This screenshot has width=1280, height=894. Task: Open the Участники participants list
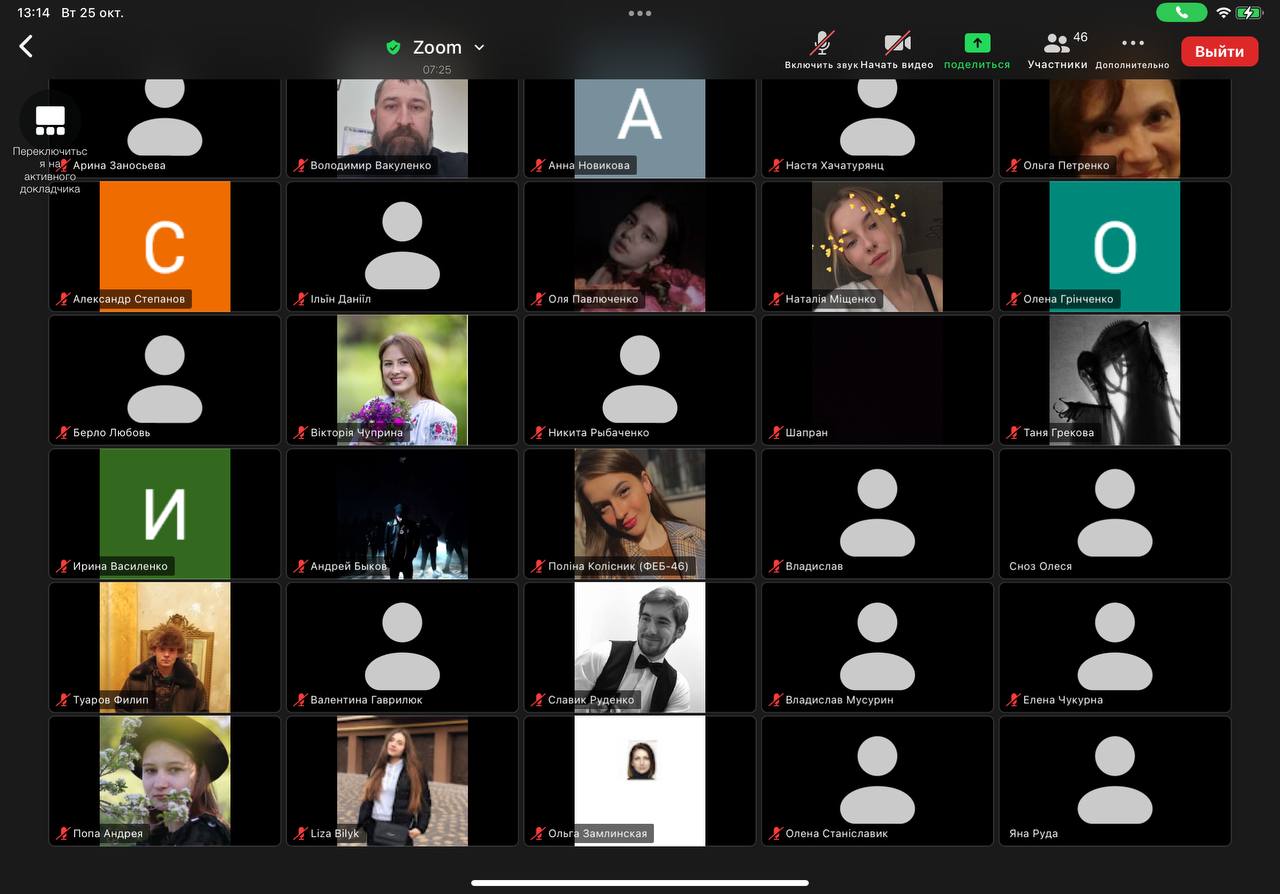coord(1057,49)
